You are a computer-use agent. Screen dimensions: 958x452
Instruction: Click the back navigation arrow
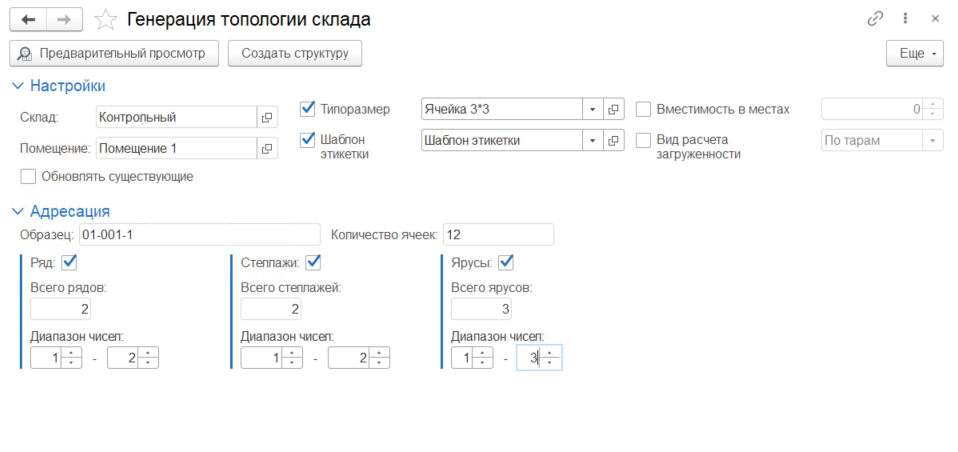[28, 19]
